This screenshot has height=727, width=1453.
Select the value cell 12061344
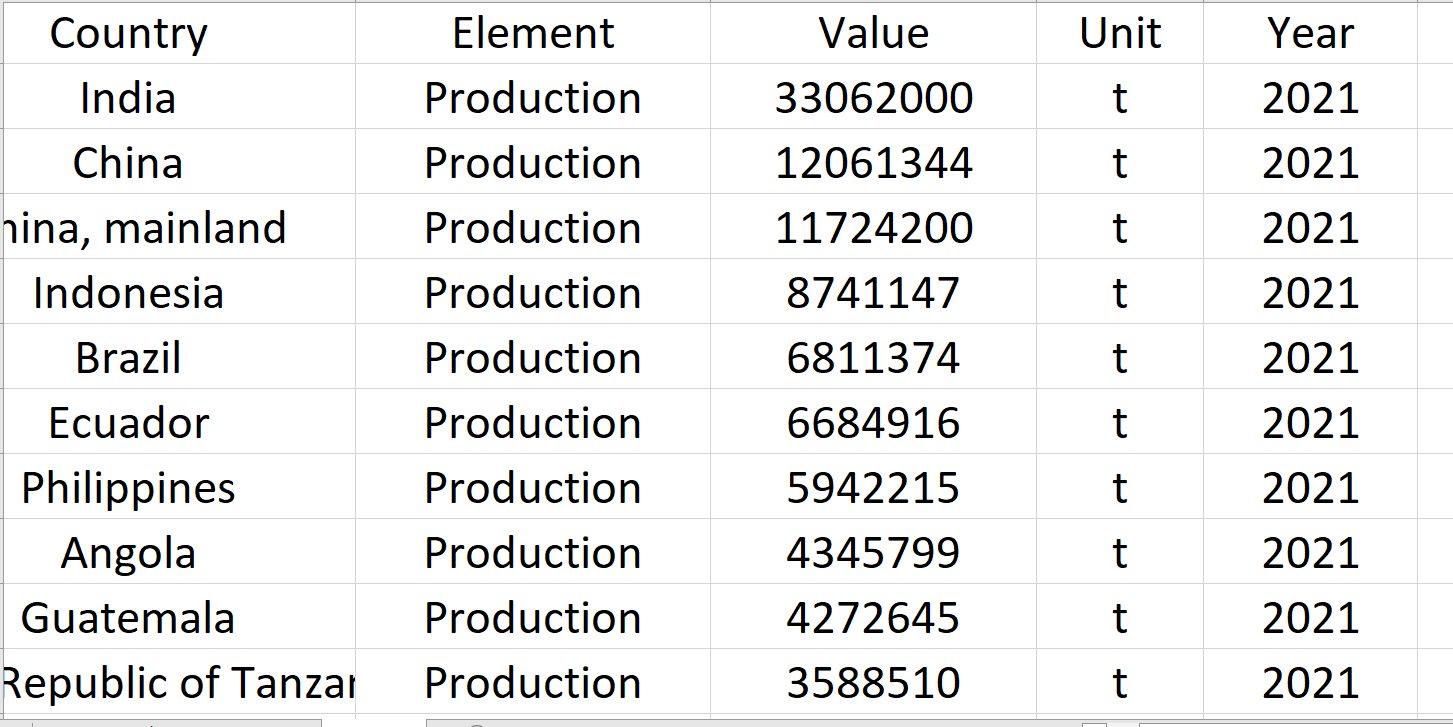coord(873,162)
